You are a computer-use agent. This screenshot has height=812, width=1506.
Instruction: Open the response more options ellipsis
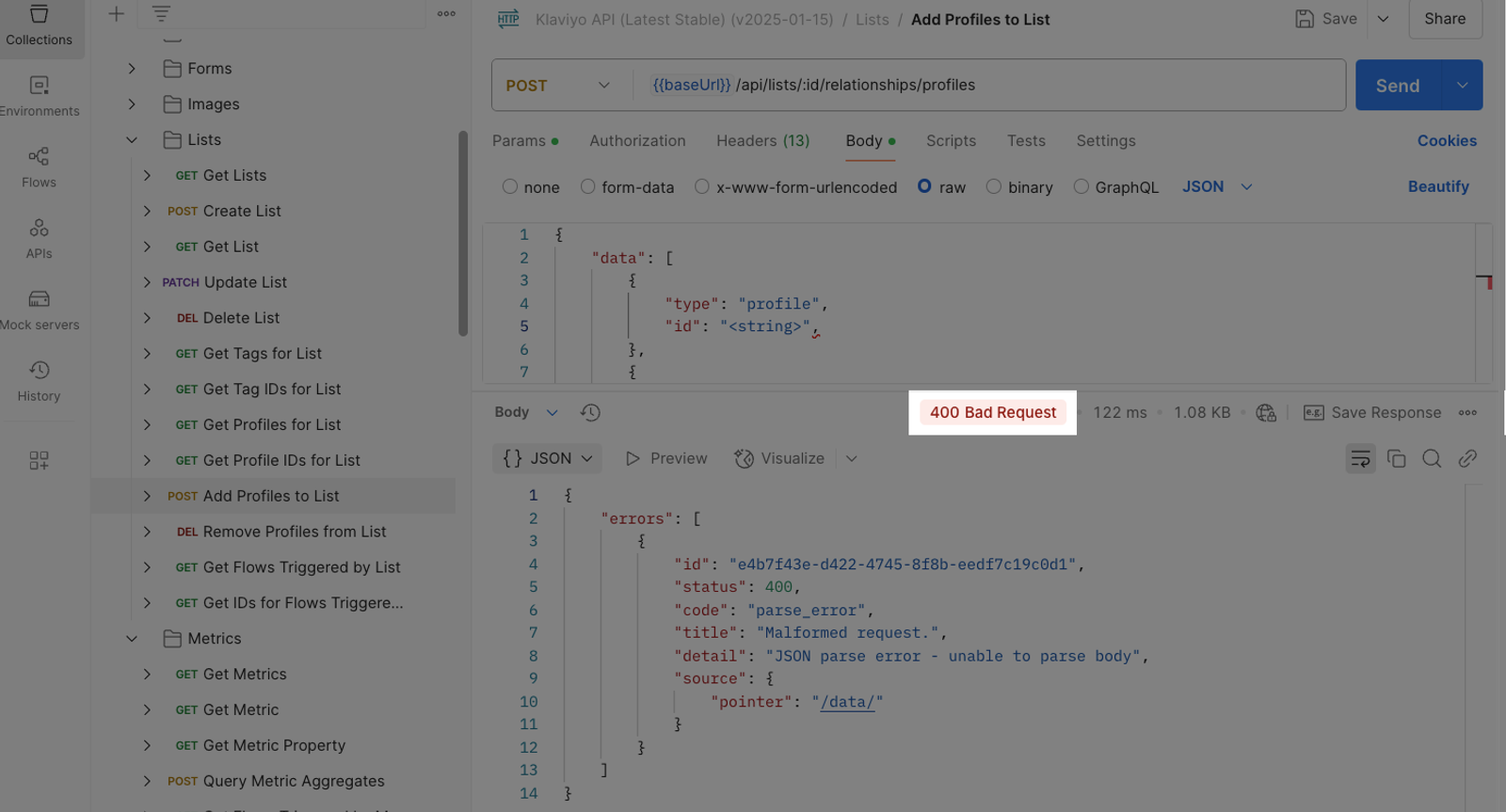[x=1467, y=412]
